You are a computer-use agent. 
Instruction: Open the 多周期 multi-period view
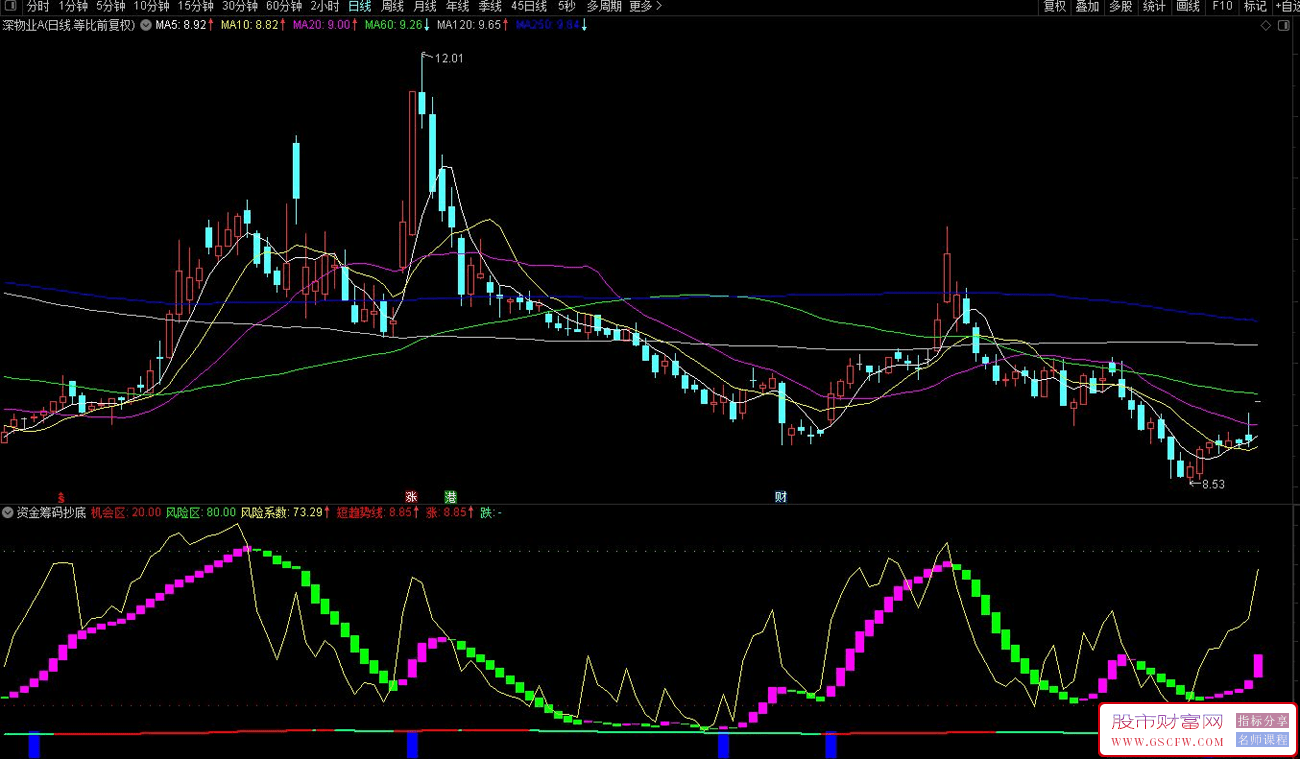tap(604, 6)
